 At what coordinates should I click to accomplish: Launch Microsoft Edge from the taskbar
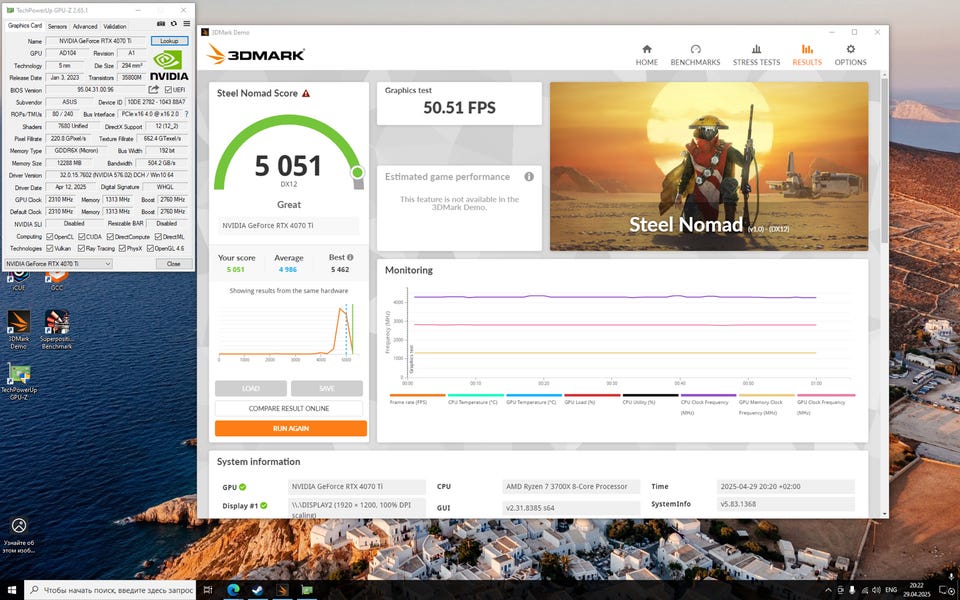tap(233, 590)
